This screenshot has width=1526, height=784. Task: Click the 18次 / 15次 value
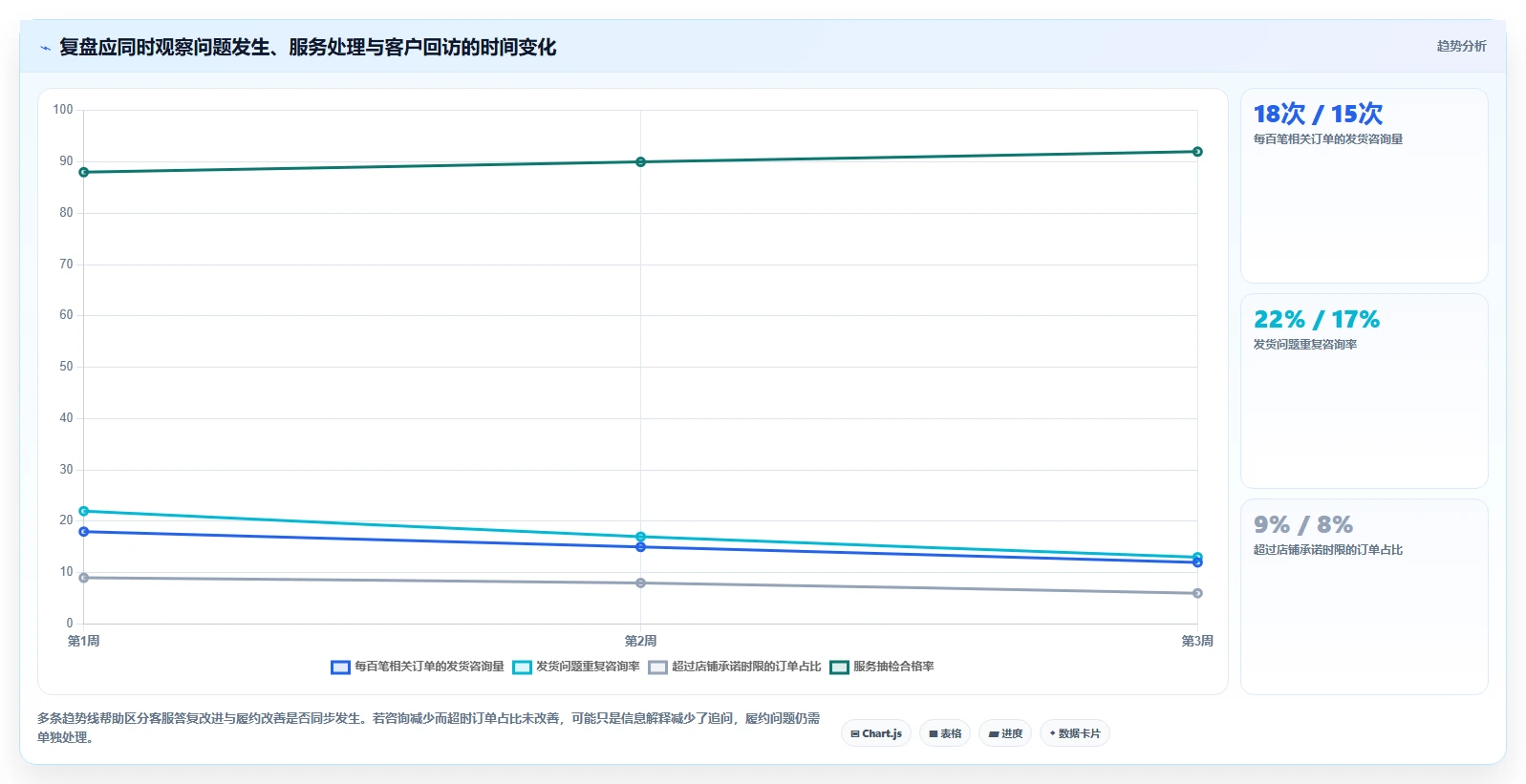1318,115
